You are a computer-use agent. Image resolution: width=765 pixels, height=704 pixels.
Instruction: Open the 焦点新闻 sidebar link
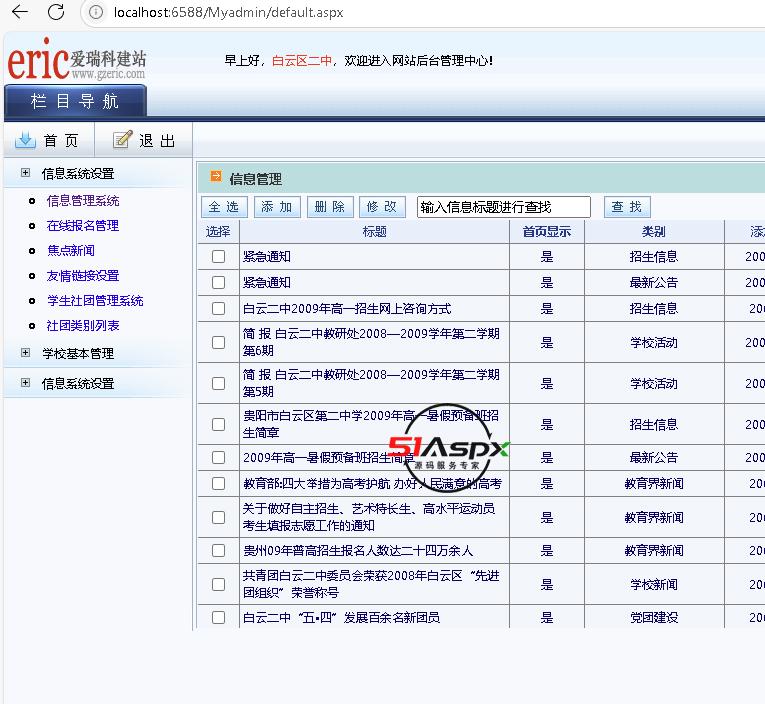(x=71, y=251)
